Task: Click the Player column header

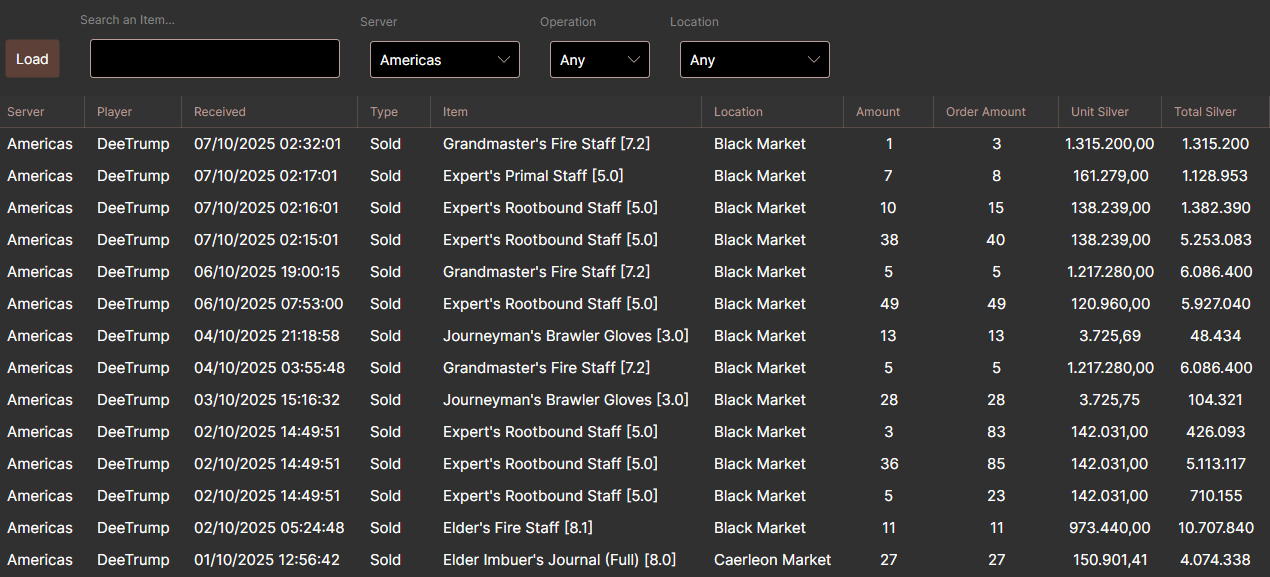Action: click(x=115, y=112)
